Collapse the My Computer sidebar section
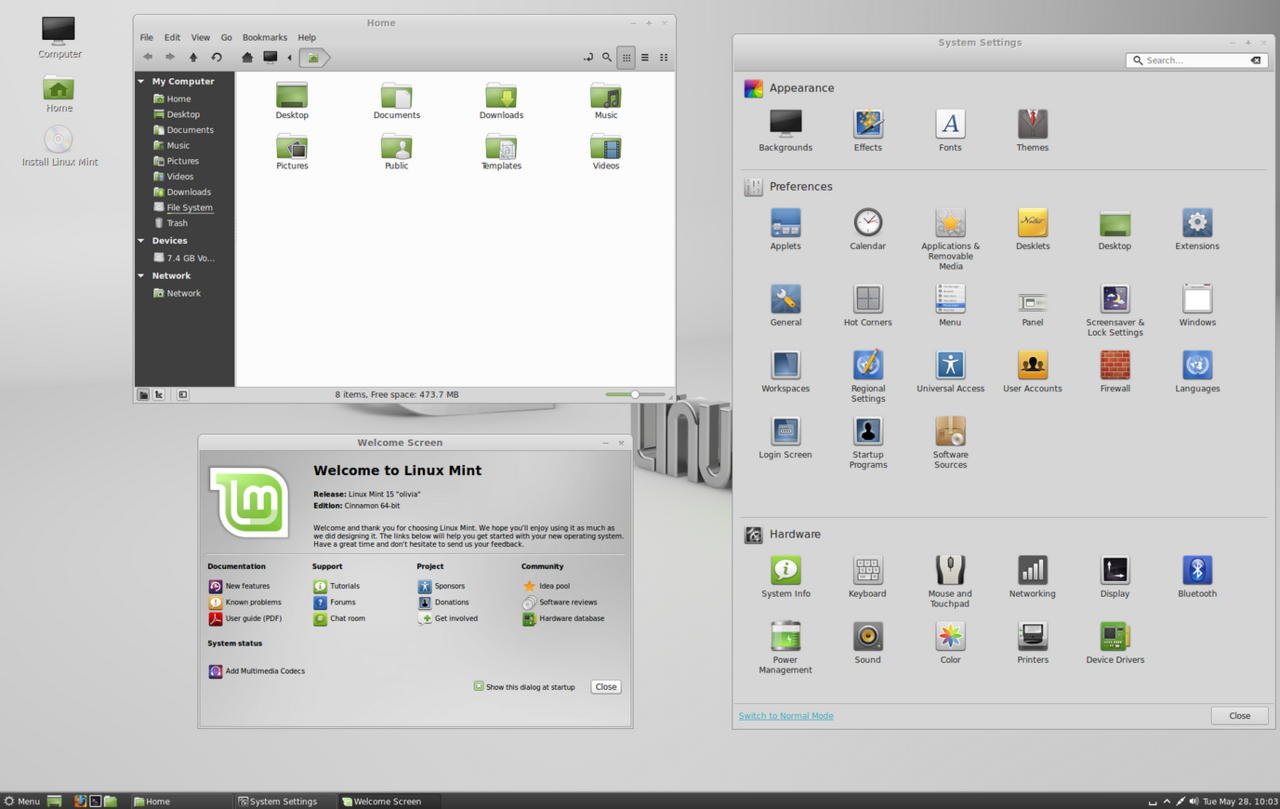 (x=141, y=81)
